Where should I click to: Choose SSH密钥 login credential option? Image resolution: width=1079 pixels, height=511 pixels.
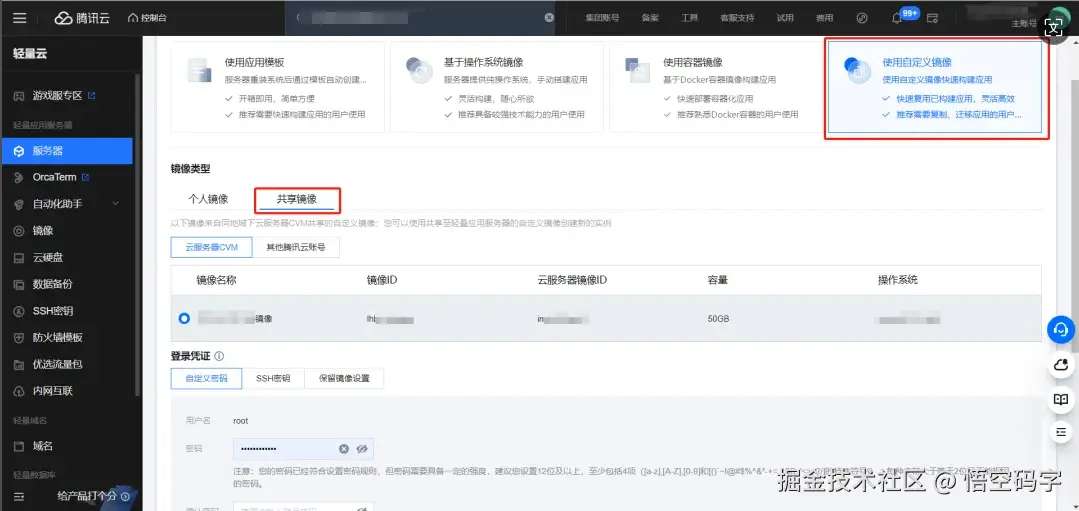click(273, 378)
